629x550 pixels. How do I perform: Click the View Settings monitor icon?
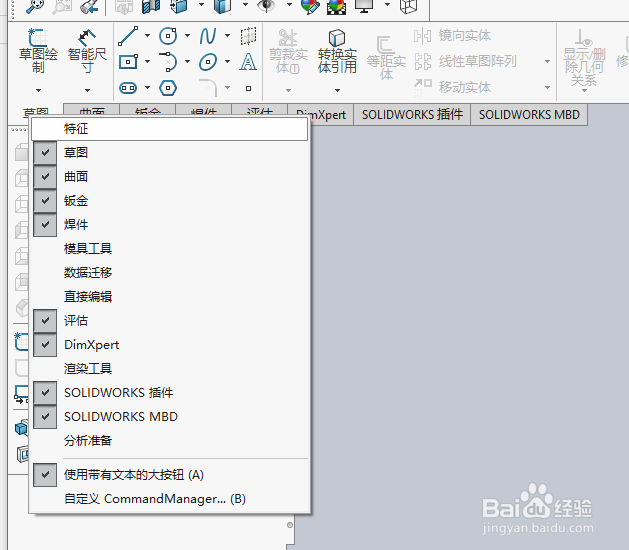[364, 6]
